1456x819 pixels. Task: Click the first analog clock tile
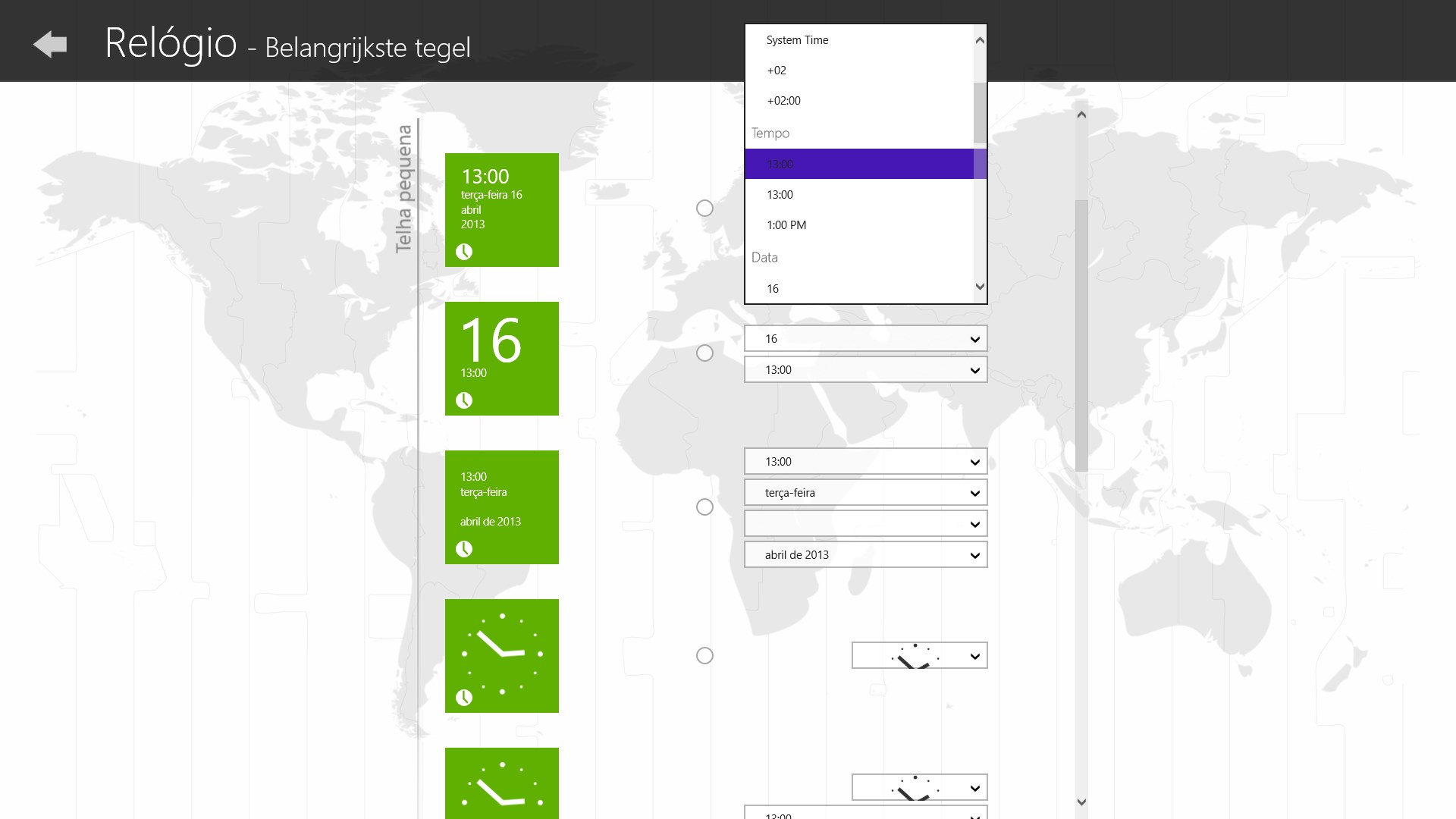[502, 656]
